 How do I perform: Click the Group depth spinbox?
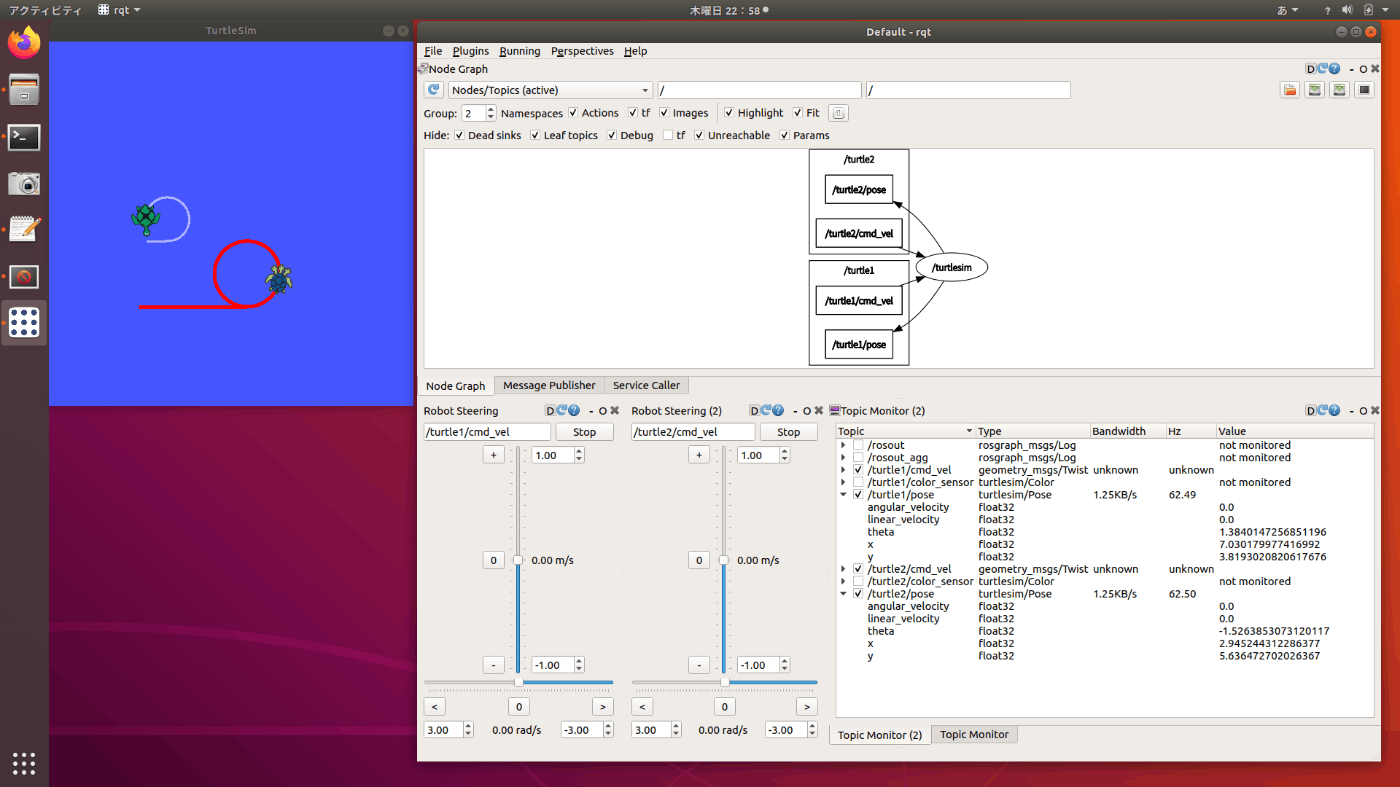click(479, 113)
